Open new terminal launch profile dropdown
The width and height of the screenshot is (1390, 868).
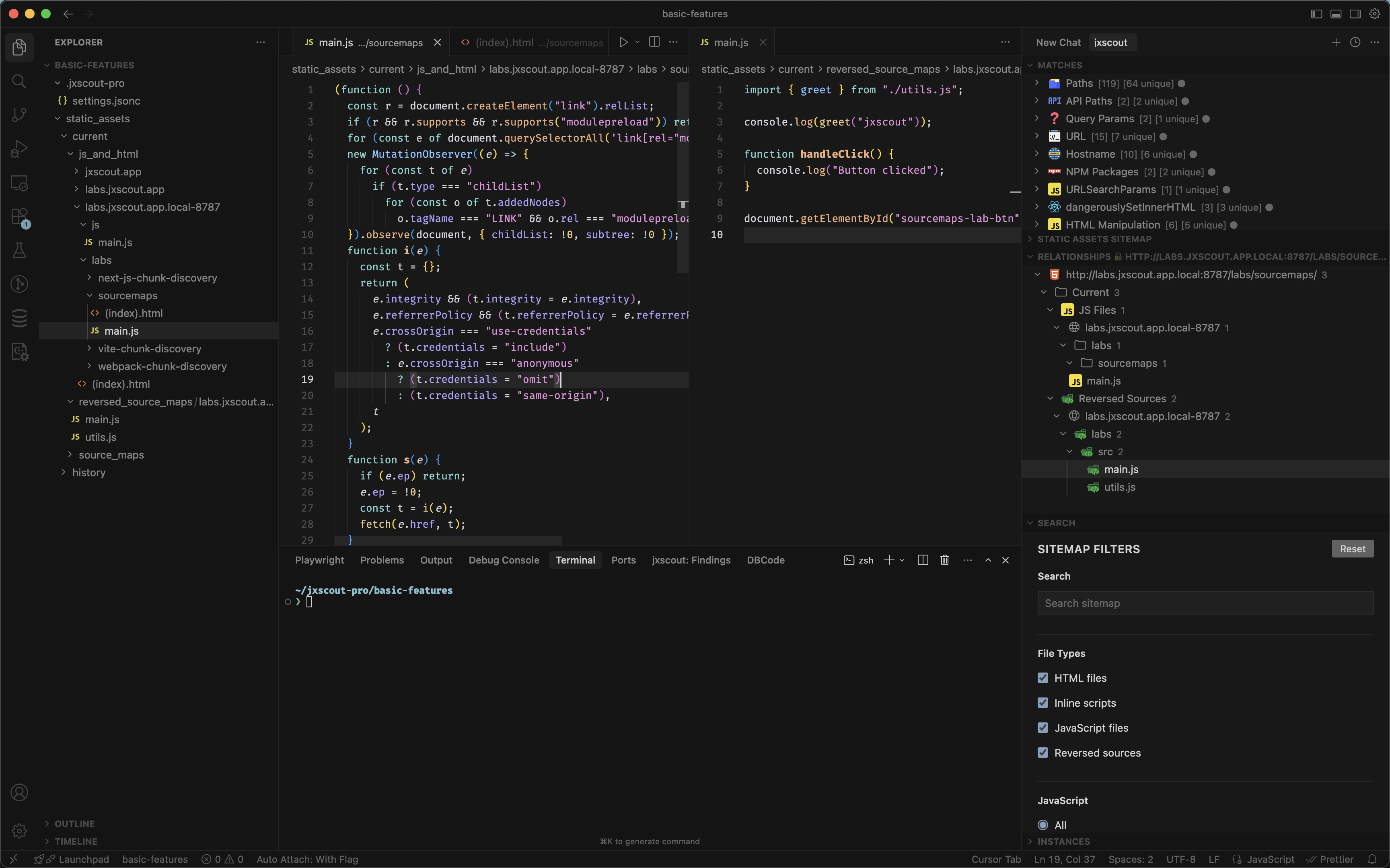click(x=902, y=560)
